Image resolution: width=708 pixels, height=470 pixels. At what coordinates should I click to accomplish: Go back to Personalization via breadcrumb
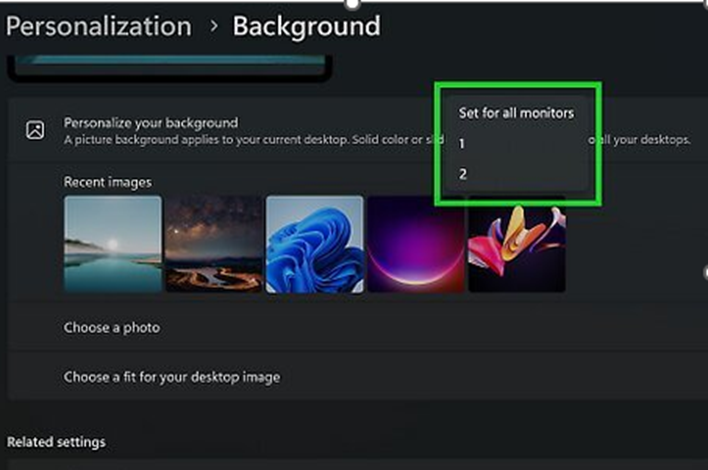[99, 26]
